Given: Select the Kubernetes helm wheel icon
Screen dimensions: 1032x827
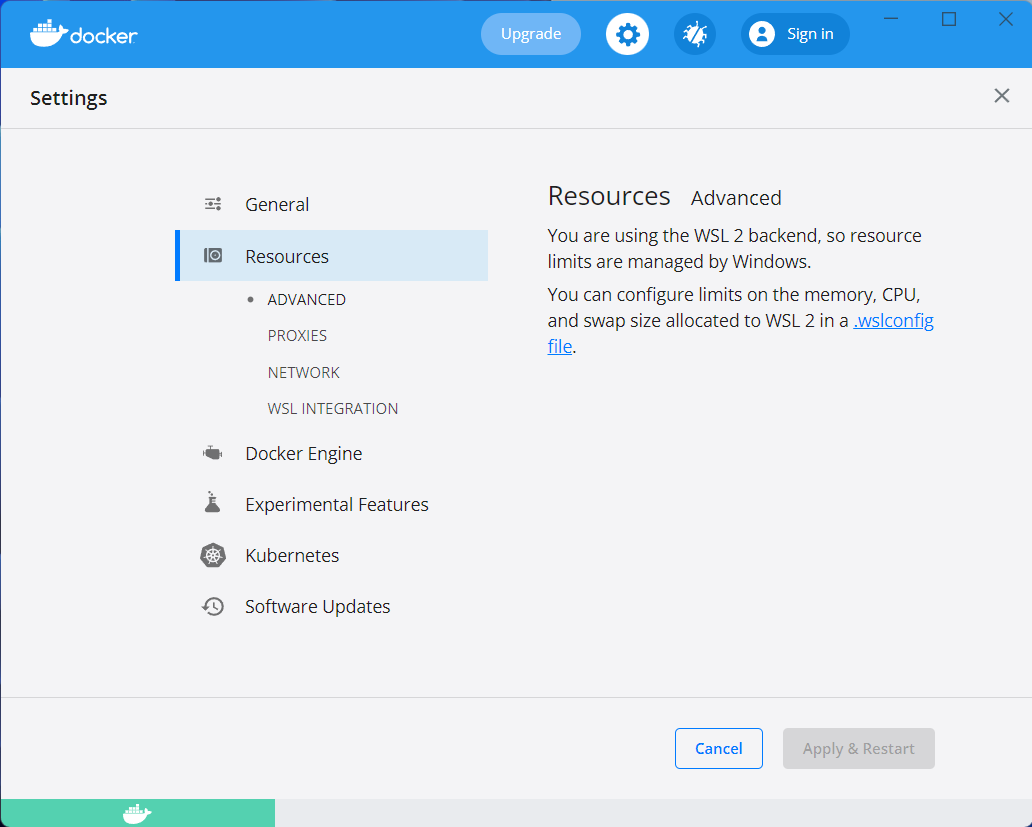Looking at the screenshot, I should [x=212, y=555].
